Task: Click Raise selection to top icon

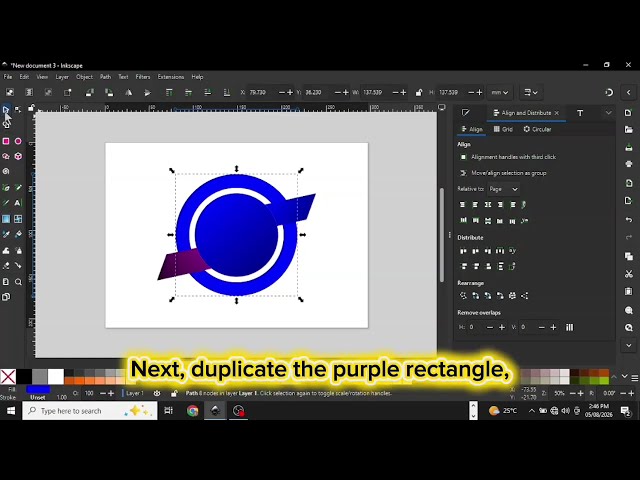Action: click(x=169, y=93)
